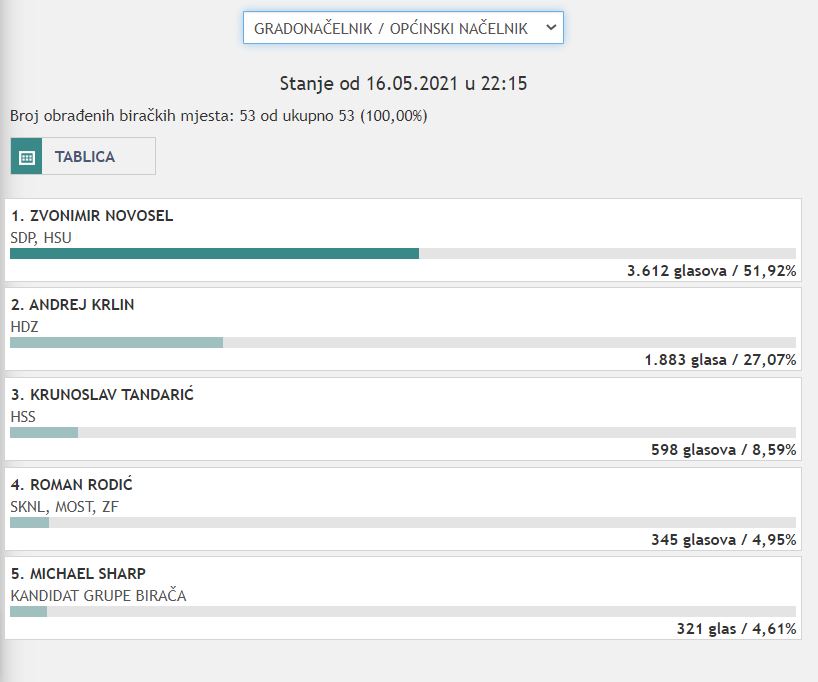Image resolution: width=818 pixels, height=682 pixels.
Task: Click the Kandidat grupe birača label
Action: (x=98, y=596)
